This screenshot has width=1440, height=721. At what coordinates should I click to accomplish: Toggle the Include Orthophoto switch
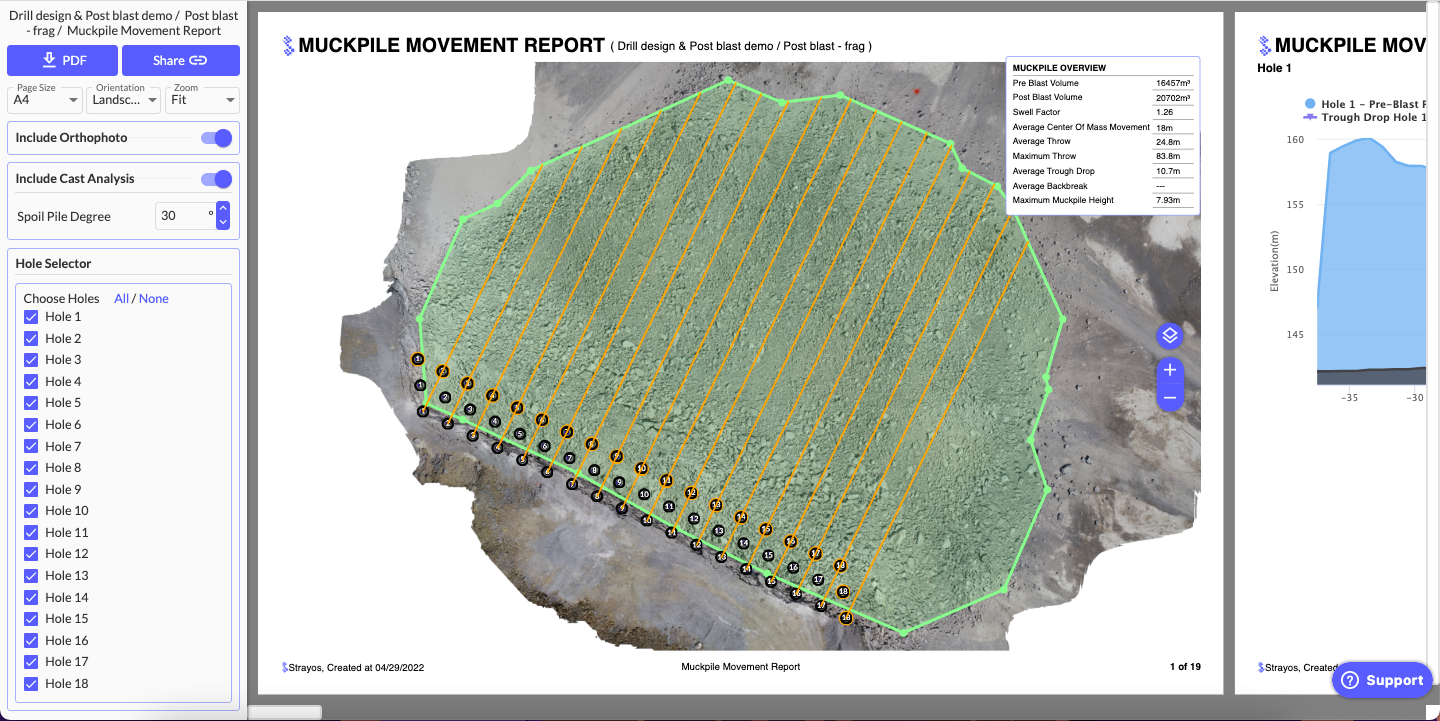pyautogui.click(x=216, y=138)
